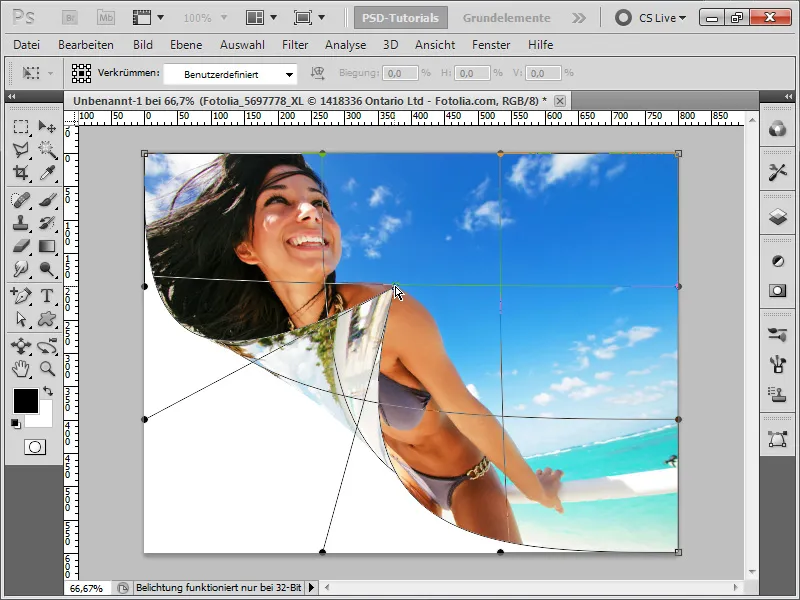Open the Arrange Documents dropdown
Screen dimensions: 800x600
coord(260,18)
